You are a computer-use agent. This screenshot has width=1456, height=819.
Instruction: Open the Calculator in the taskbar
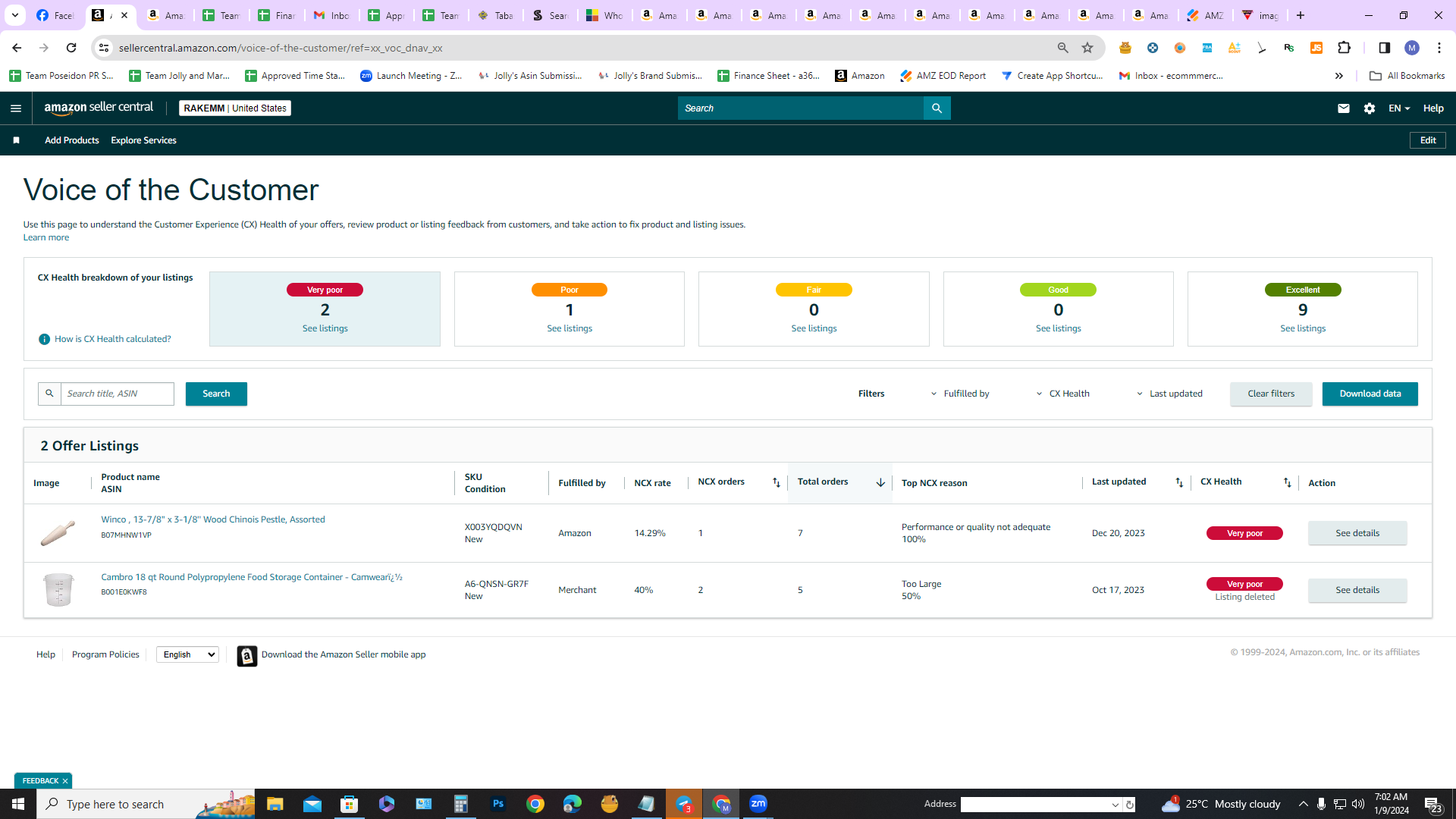pyautogui.click(x=460, y=804)
